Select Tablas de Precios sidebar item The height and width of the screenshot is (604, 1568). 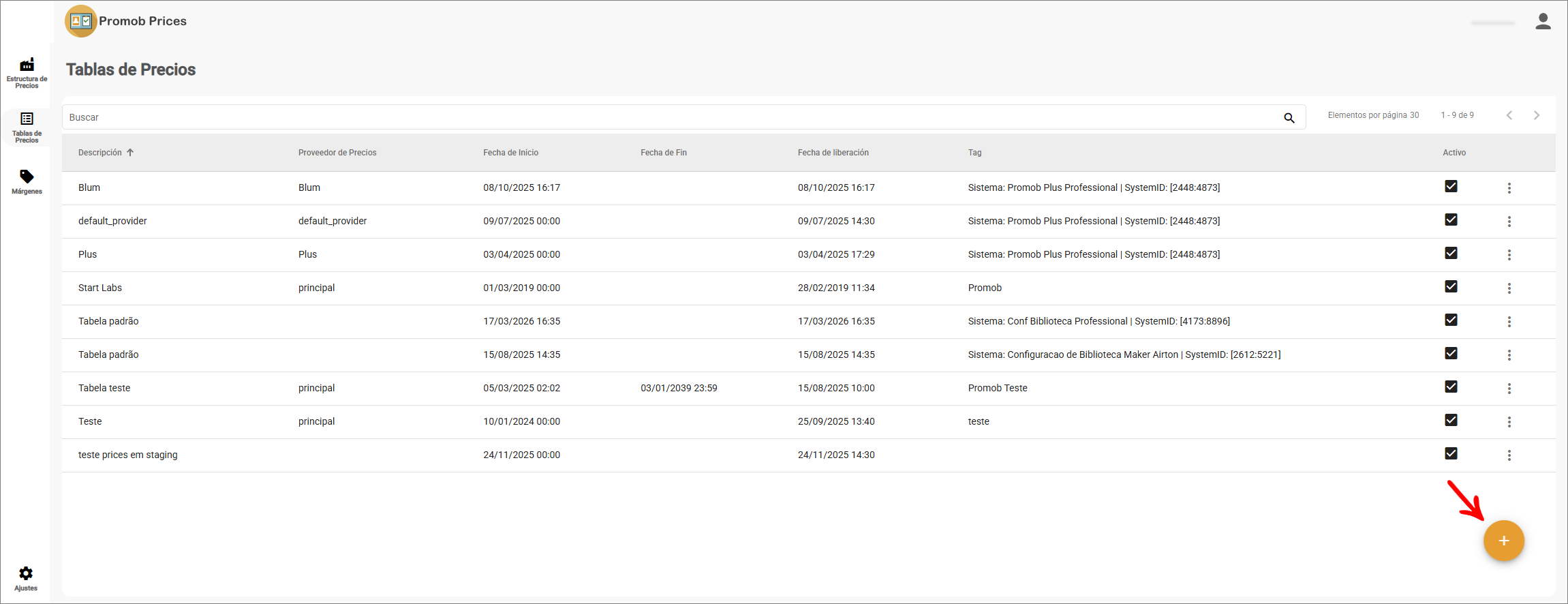27,127
